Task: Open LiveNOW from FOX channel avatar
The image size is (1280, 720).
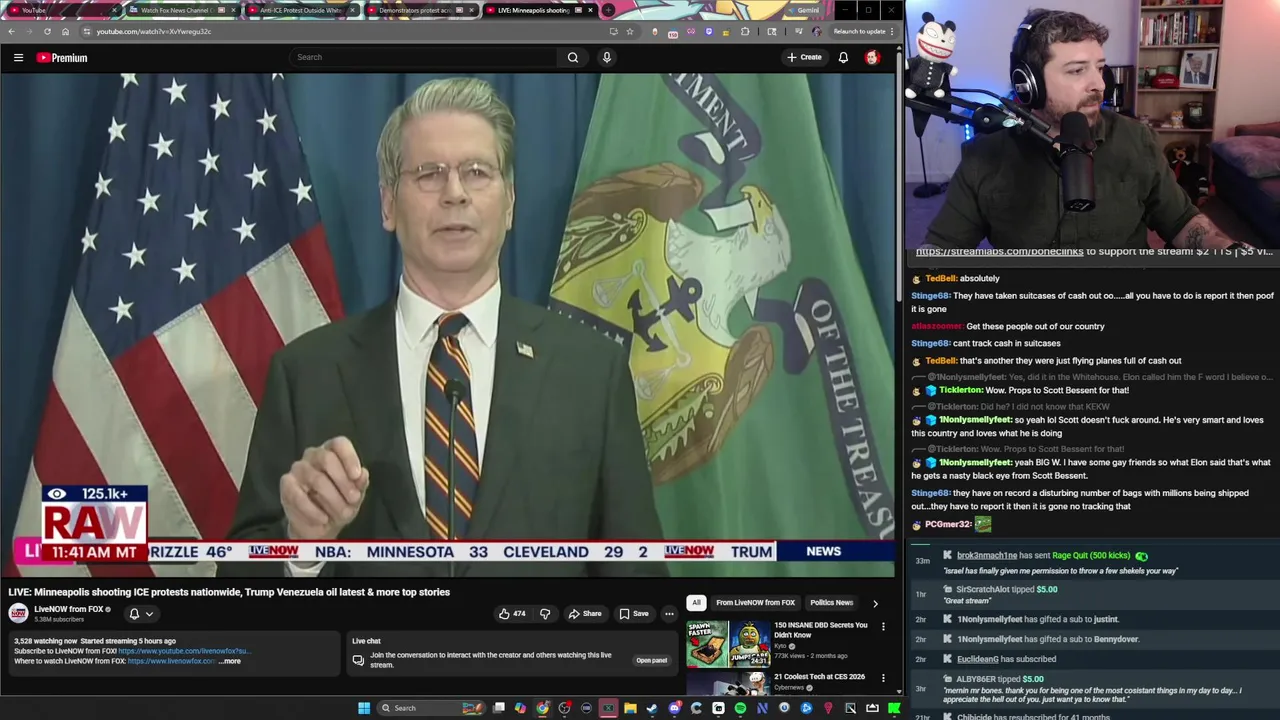Action: 19,613
